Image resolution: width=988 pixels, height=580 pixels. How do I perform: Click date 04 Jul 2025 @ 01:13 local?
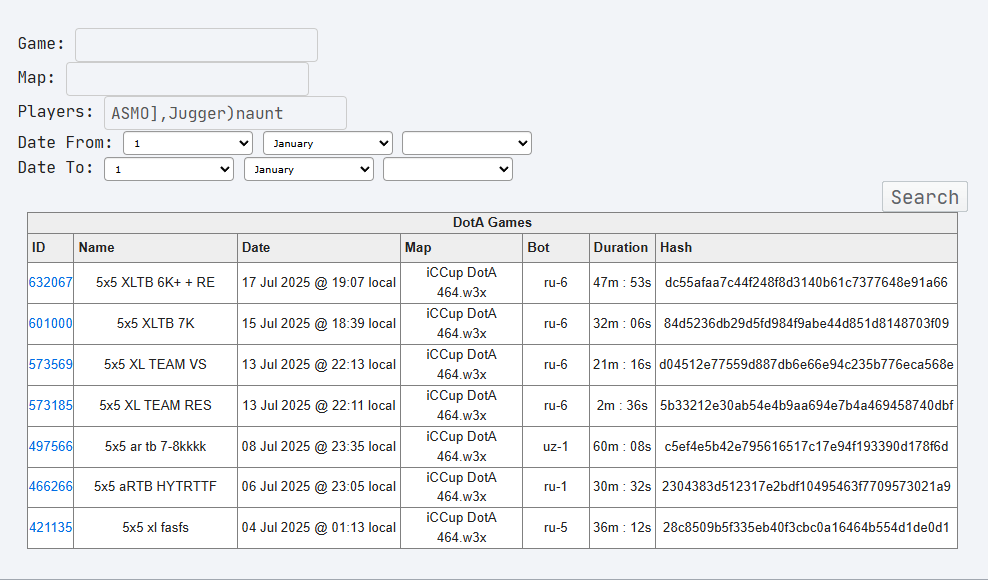(319, 528)
